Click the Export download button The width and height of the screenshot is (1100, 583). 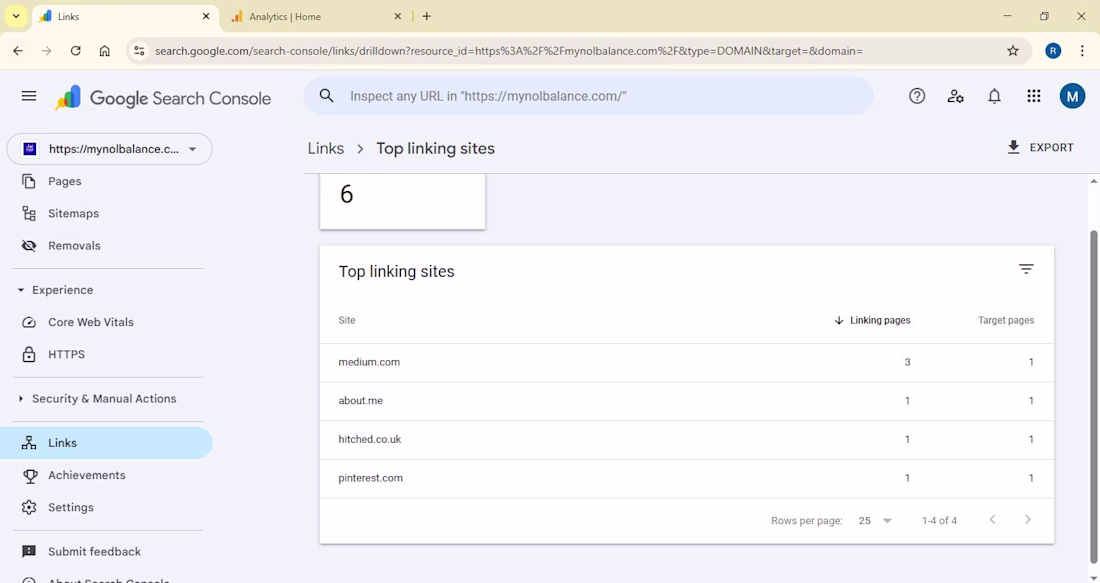[x=1040, y=148]
